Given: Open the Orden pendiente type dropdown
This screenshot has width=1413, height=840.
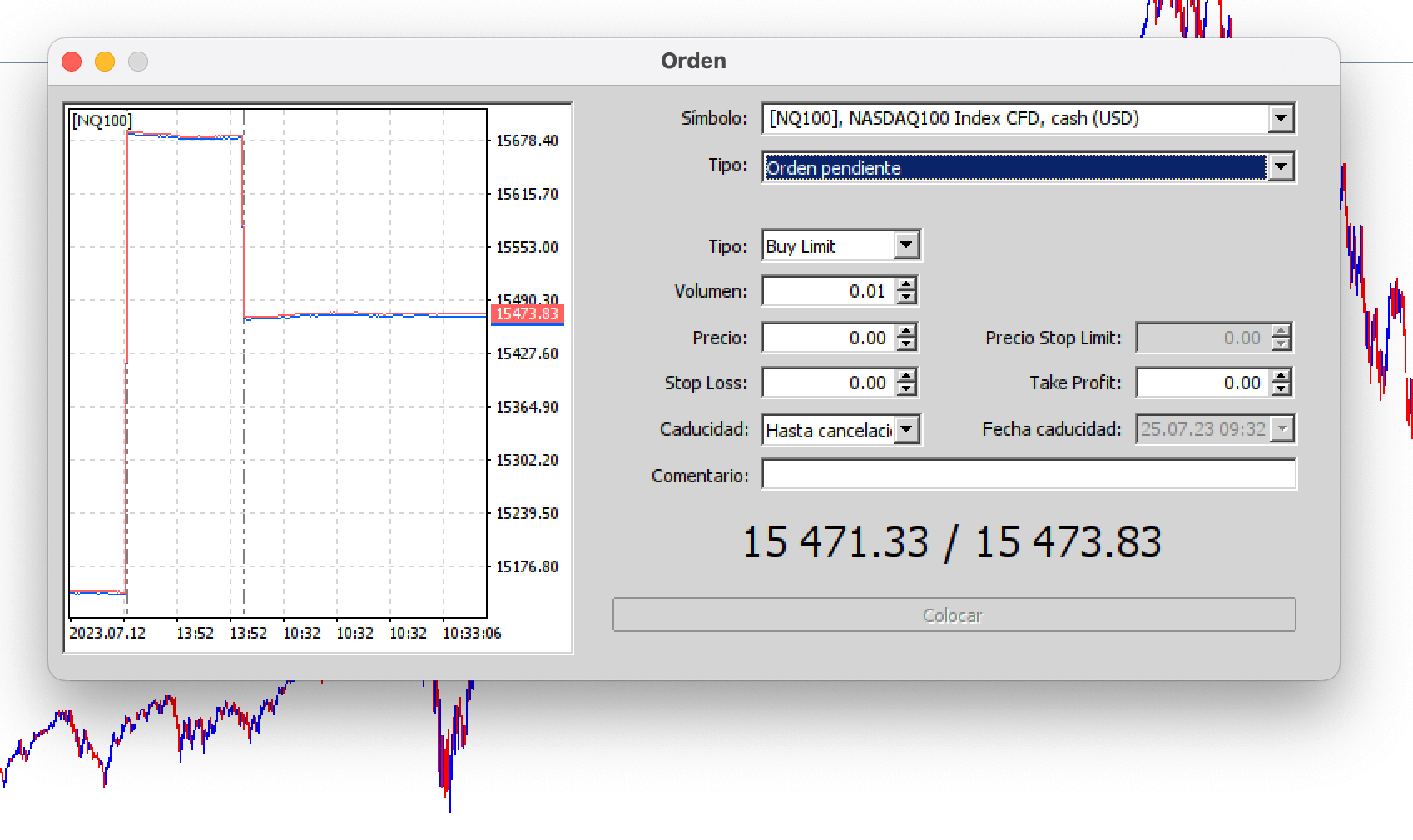Looking at the screenshot, I should pyautogui.click(x=1281, y=167).
